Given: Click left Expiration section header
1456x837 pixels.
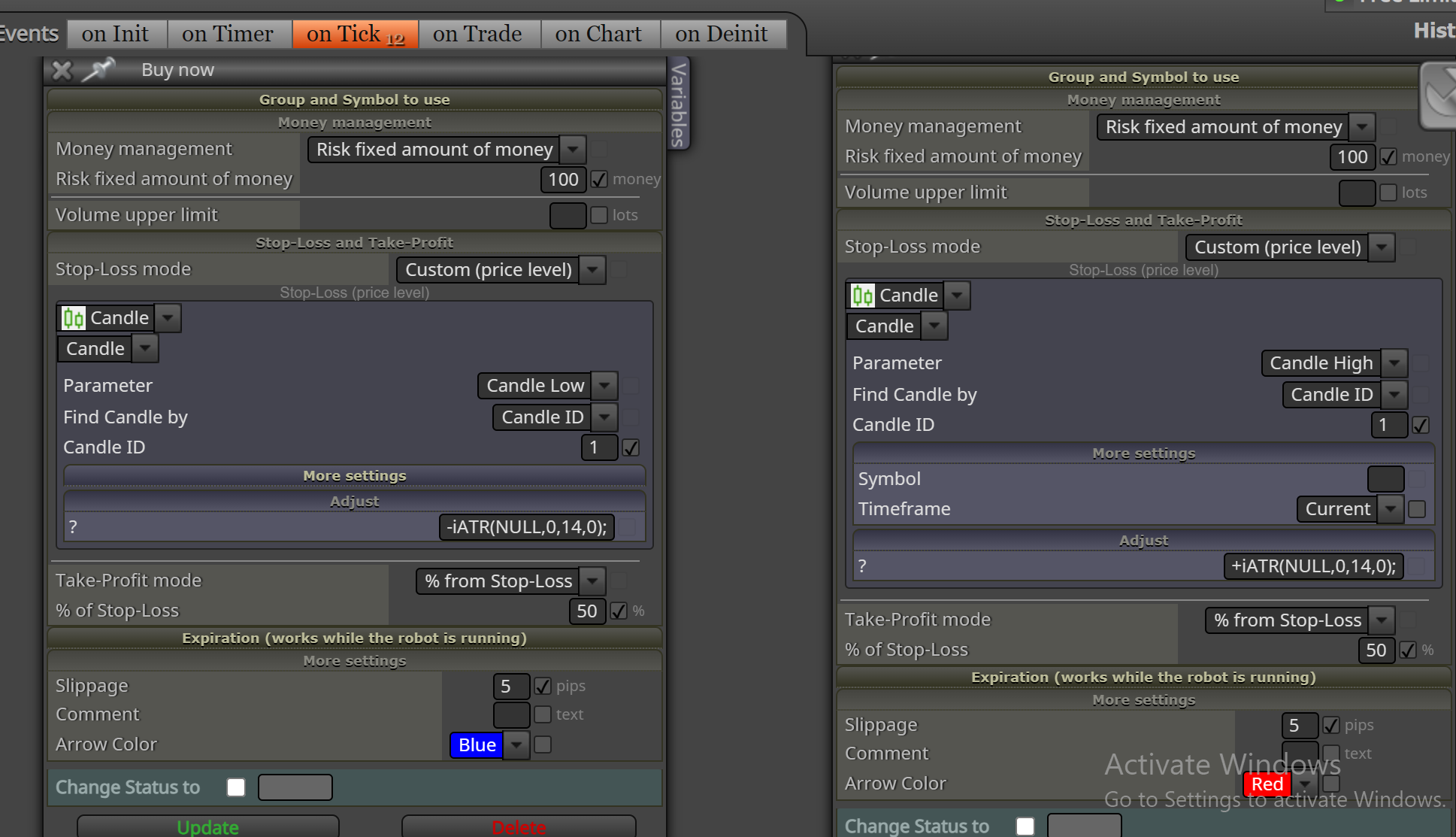Looking at the screenshot, I should pyautogui.click(x=355, y=638).
